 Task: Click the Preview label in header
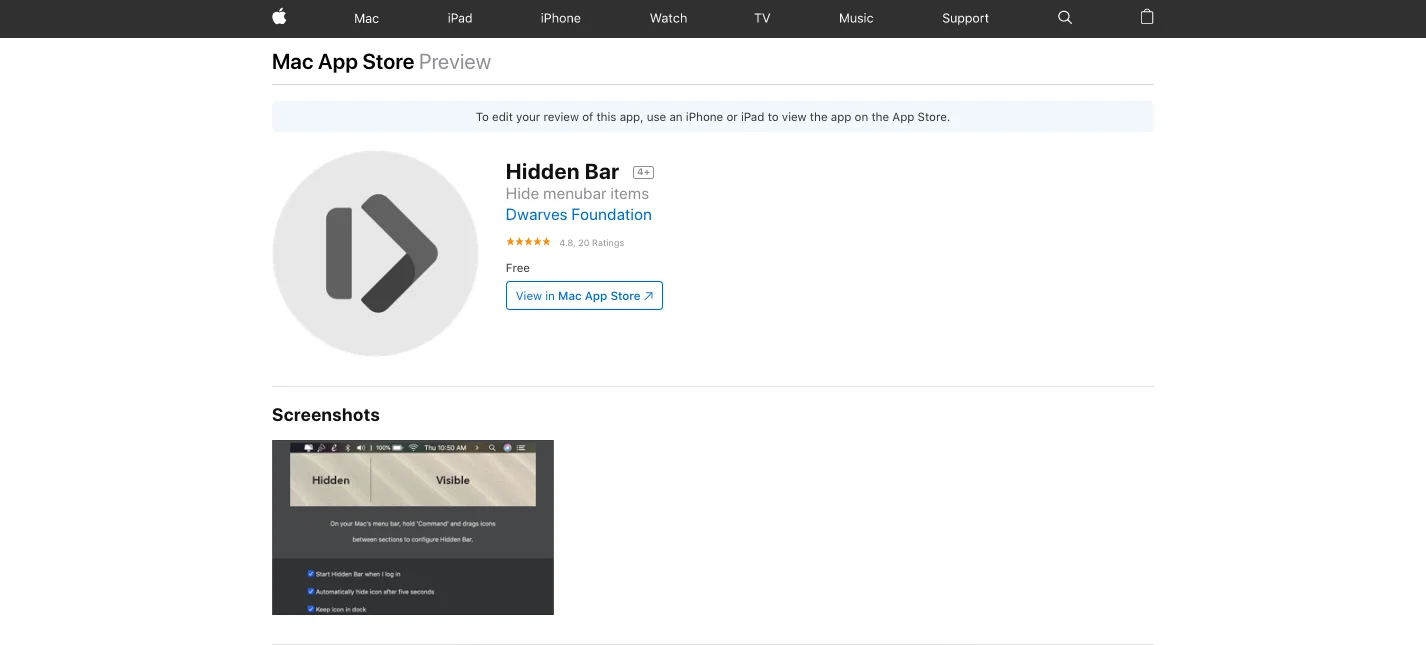coord(455,62)
